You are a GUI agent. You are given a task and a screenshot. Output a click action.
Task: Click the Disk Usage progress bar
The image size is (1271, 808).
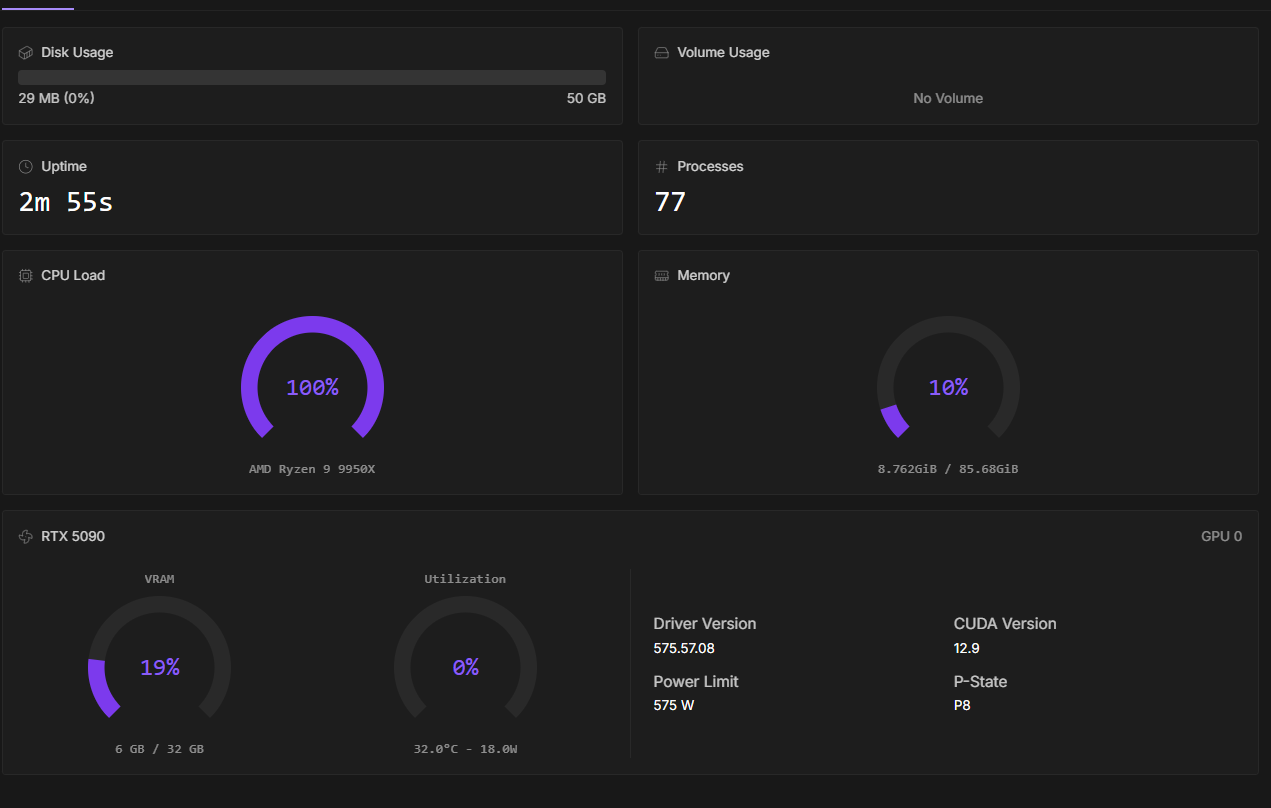312,77
